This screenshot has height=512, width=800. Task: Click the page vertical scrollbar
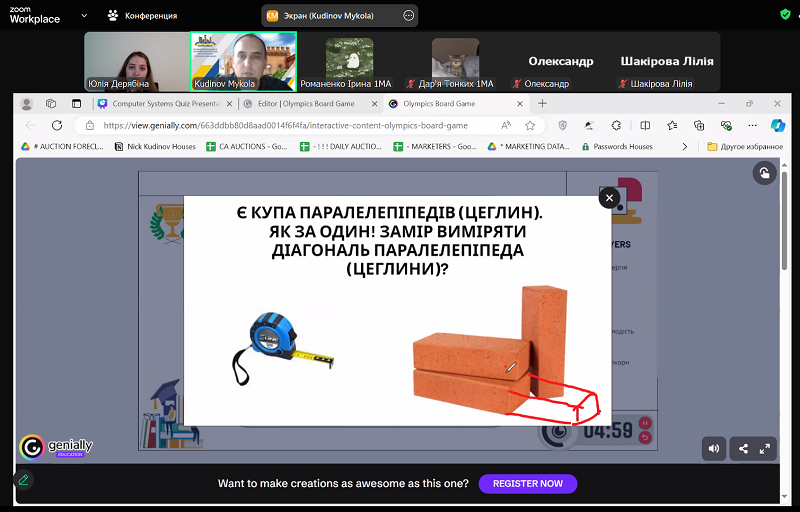coord(784,219)
